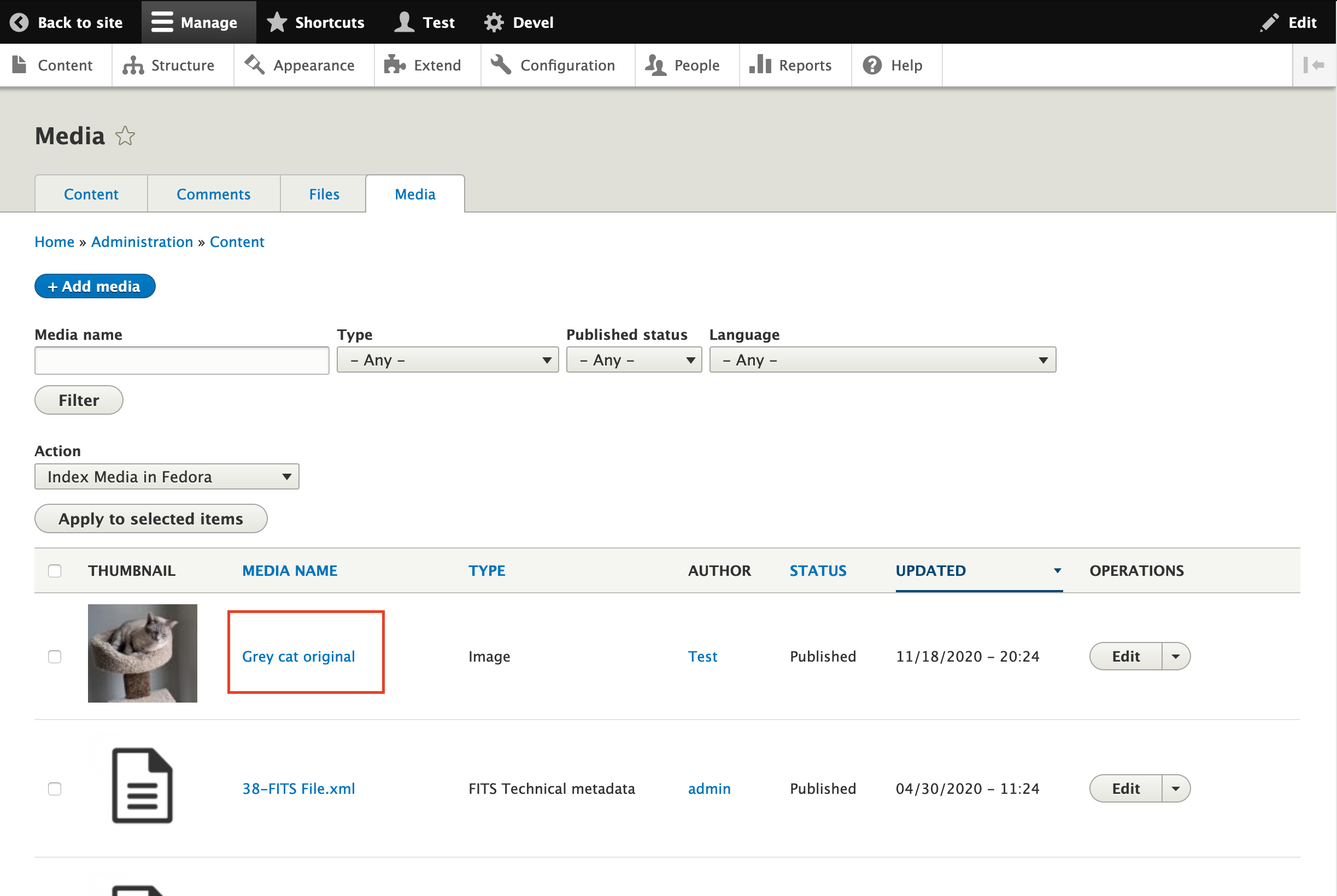The width and height of the screenshot is (1337, 896).
Task: Click the Edit pencil icon in toolbar
Action: 1269,22
